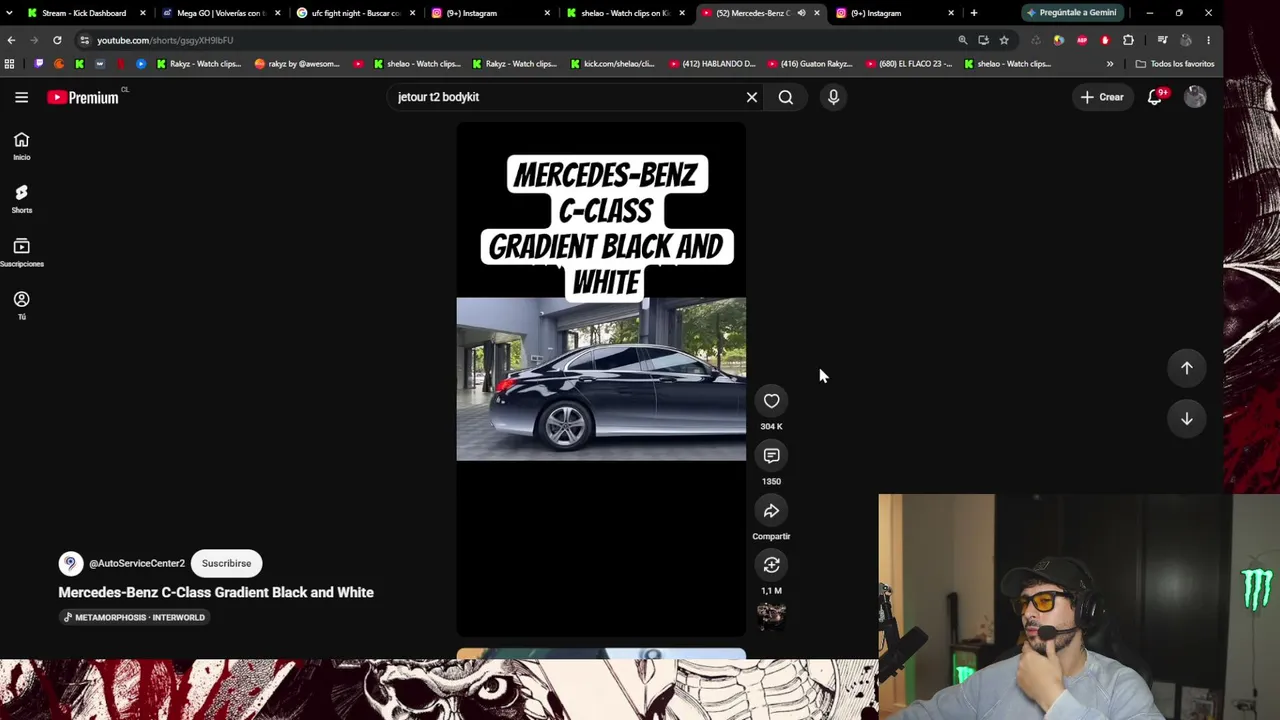Expand the hidden bookmarks chevron
Screen dimensions: 1280x720
1110,64
